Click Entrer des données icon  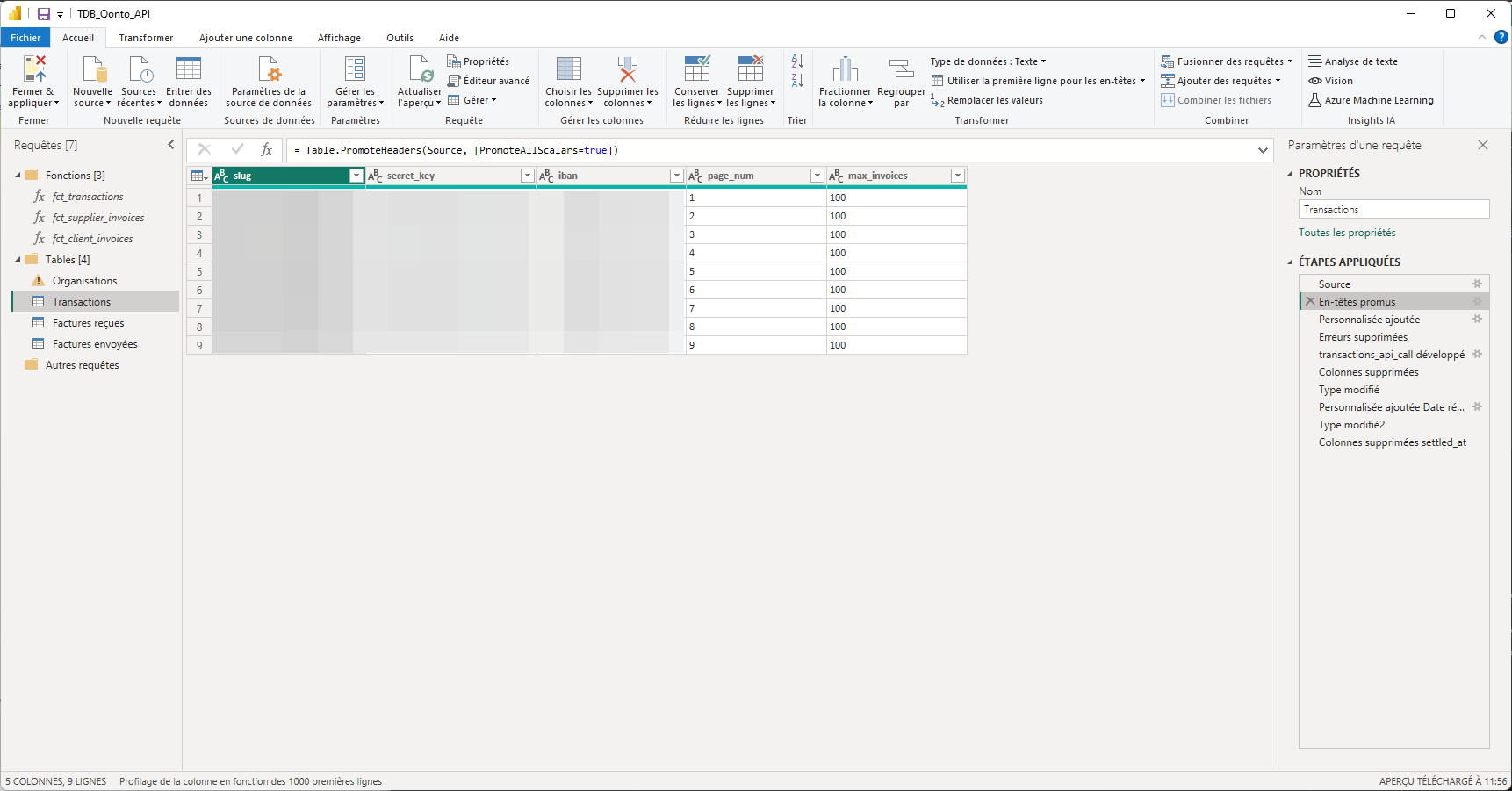pyautogui.click(x=189, y=69)
